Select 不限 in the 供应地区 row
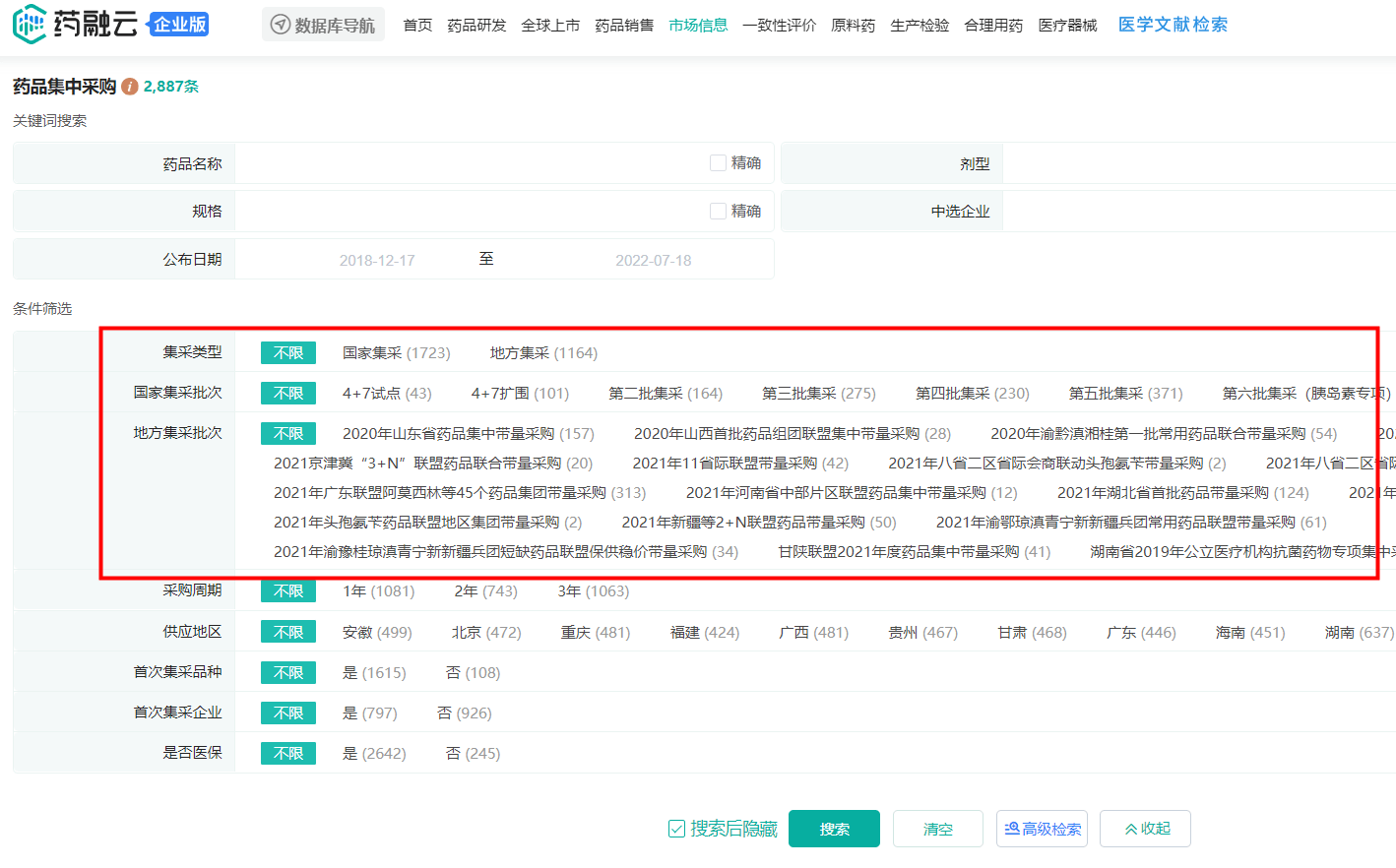1396x868 pixels. pyautogui.click(x=288, y=632)
